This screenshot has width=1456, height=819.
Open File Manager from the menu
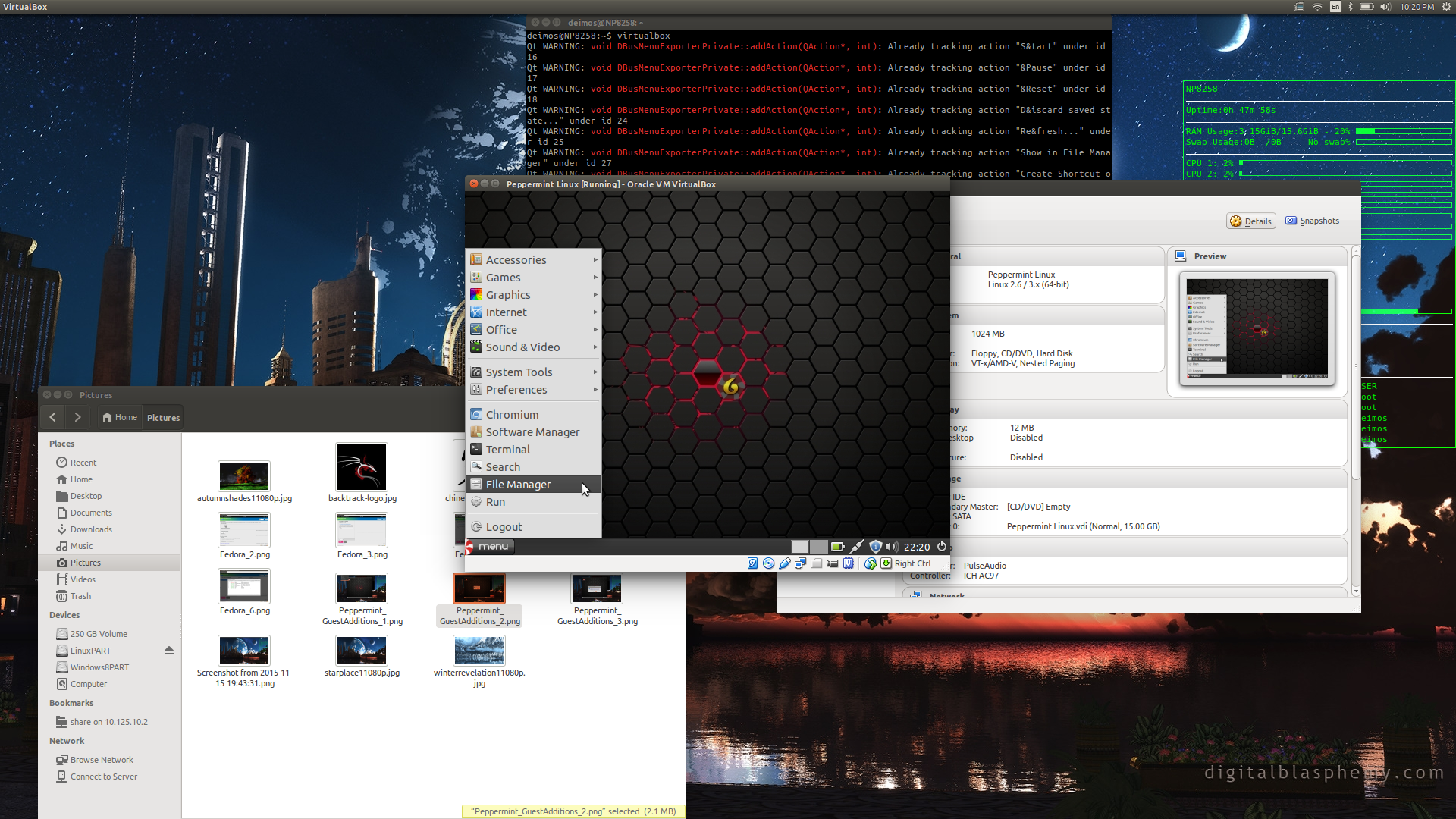click(518, 485)
